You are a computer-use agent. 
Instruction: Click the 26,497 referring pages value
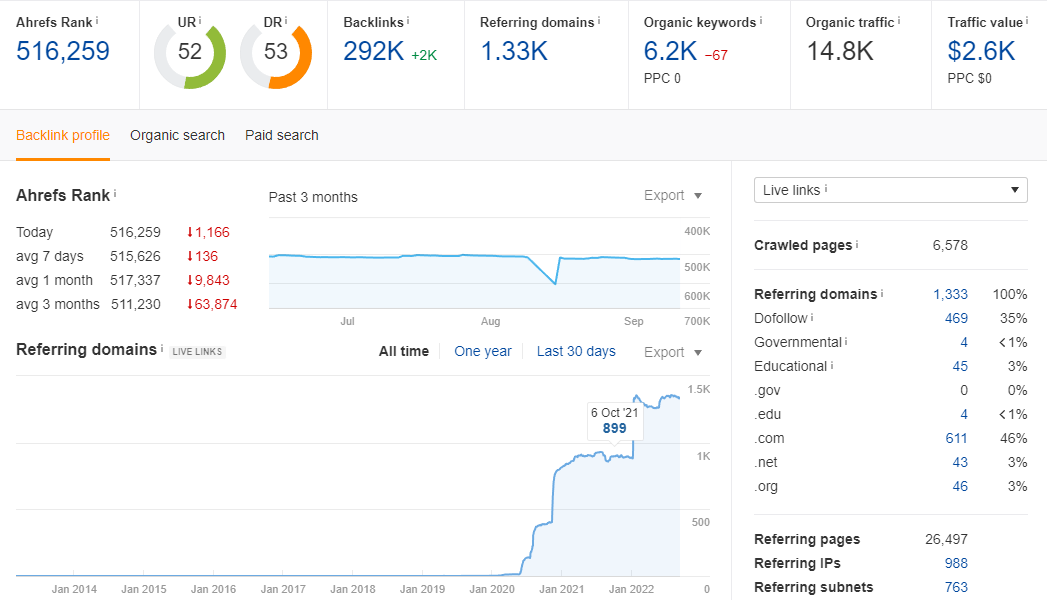pos(946,539)
